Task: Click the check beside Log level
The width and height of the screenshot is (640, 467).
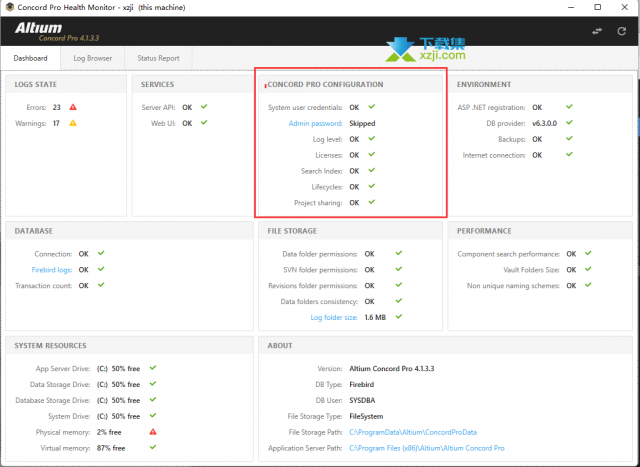Action: pyautogui.click(x=371, y=138)
